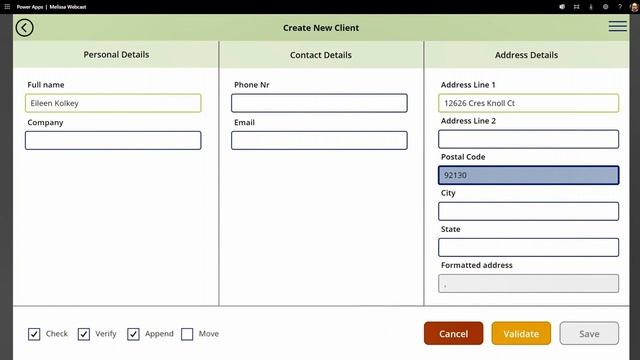Click the download icon in top bar
The width and height of the screenshot is (640, 360).
591,7
